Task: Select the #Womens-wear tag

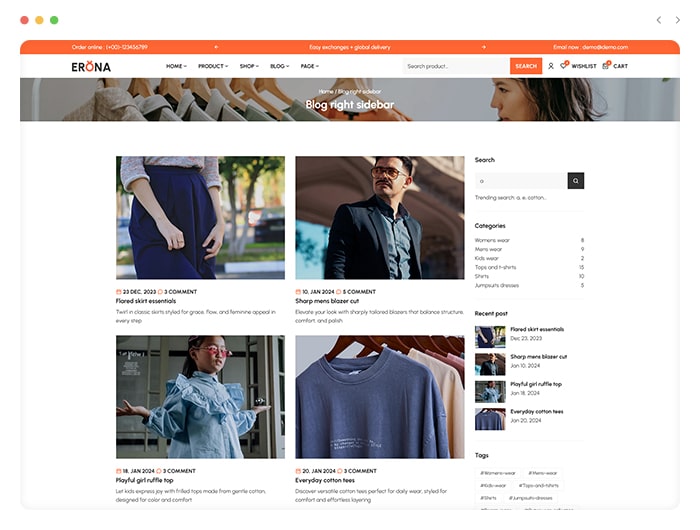Action: point(498,473)
